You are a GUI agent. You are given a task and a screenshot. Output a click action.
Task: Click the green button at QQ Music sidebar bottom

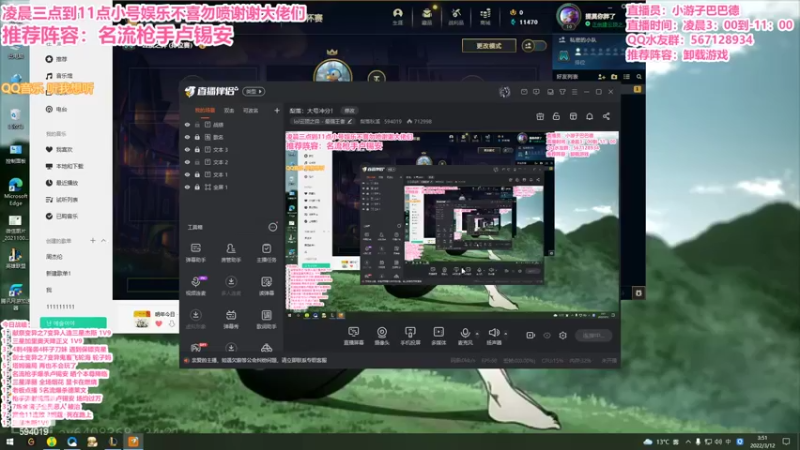coord(73,323)
